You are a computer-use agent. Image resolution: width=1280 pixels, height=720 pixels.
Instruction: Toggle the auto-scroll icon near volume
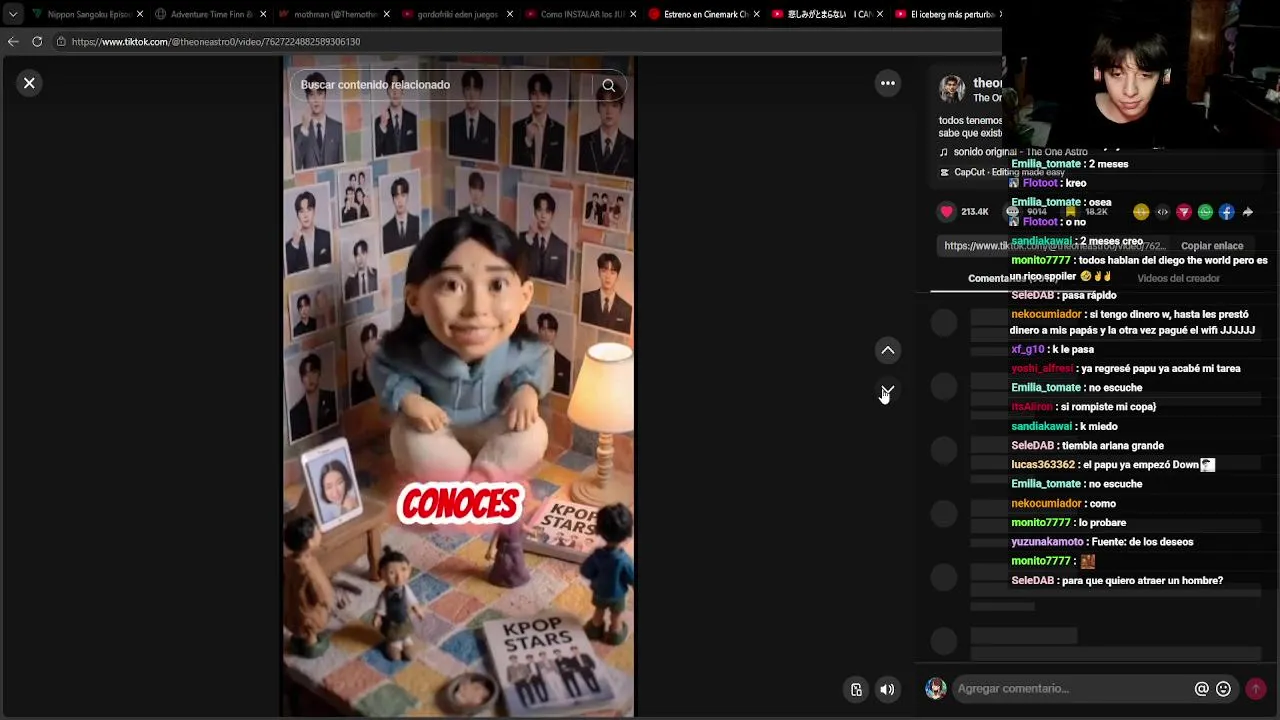coord(856,689)
